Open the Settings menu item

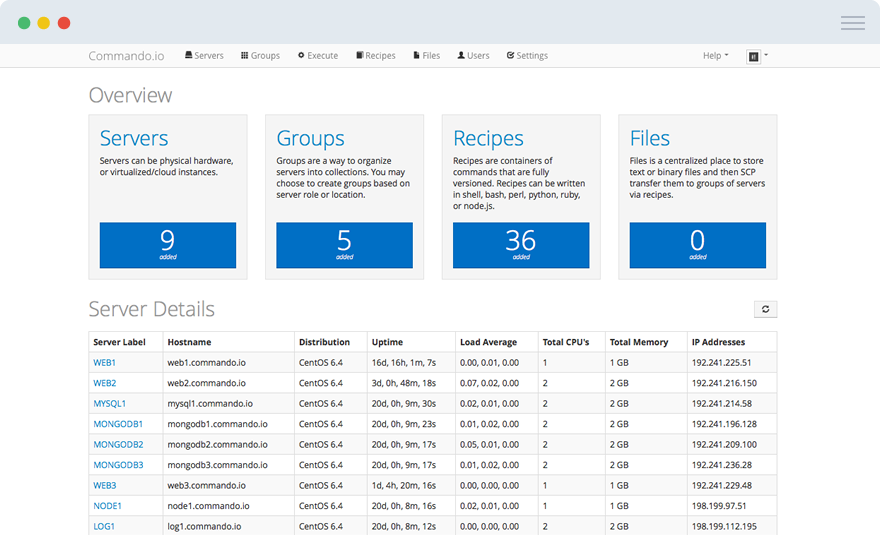(x=527, y=56)
